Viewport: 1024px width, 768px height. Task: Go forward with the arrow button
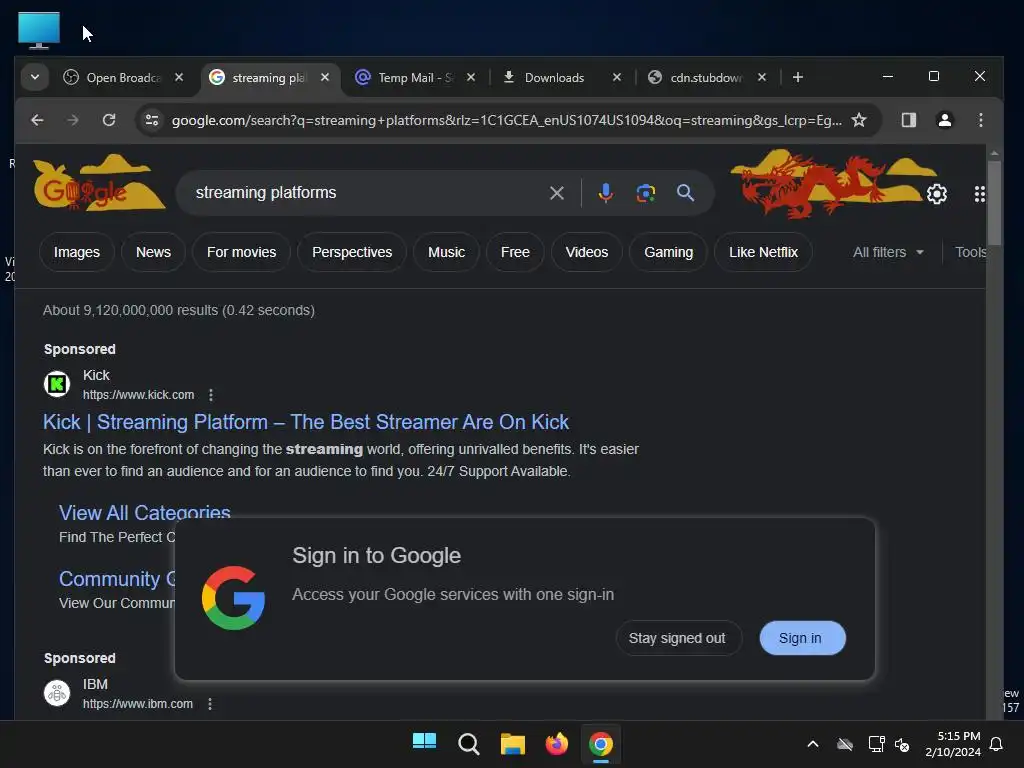72,120
